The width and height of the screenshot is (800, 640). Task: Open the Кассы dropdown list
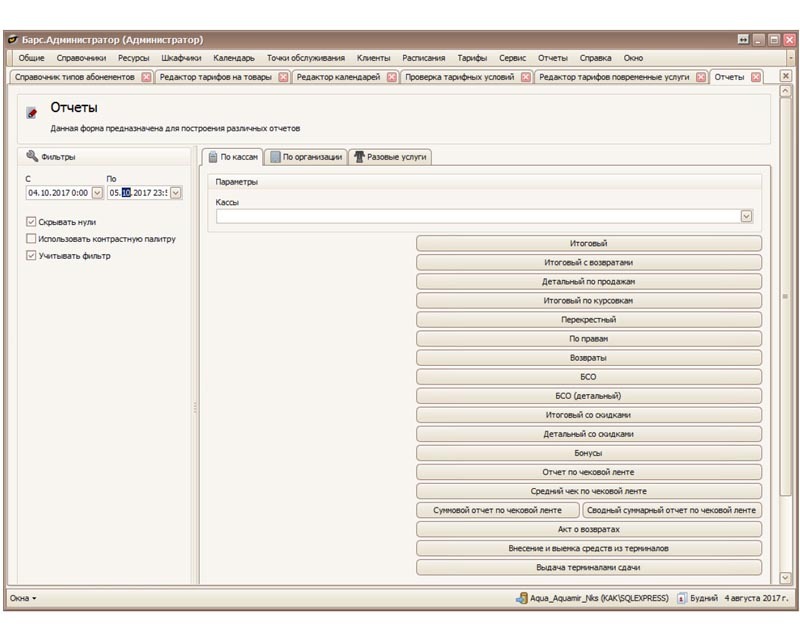pos(746,215)
